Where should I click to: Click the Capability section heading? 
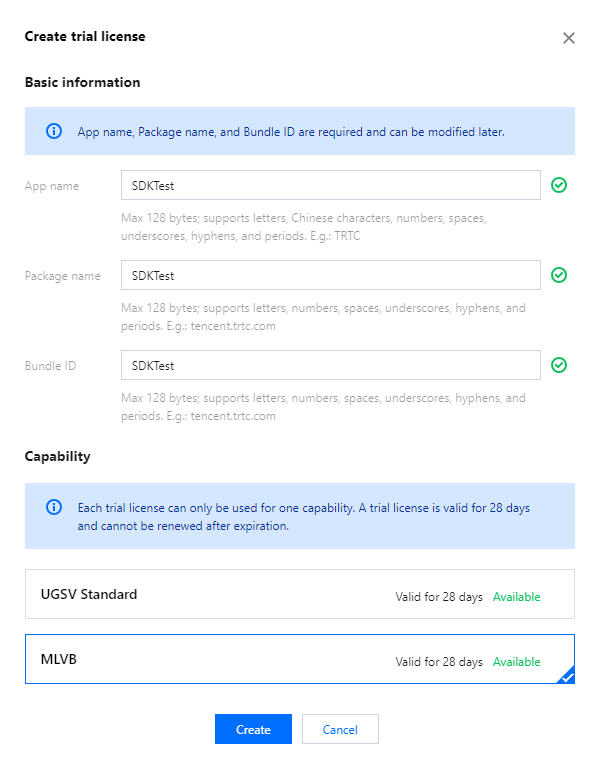click(x=57, y=456)
